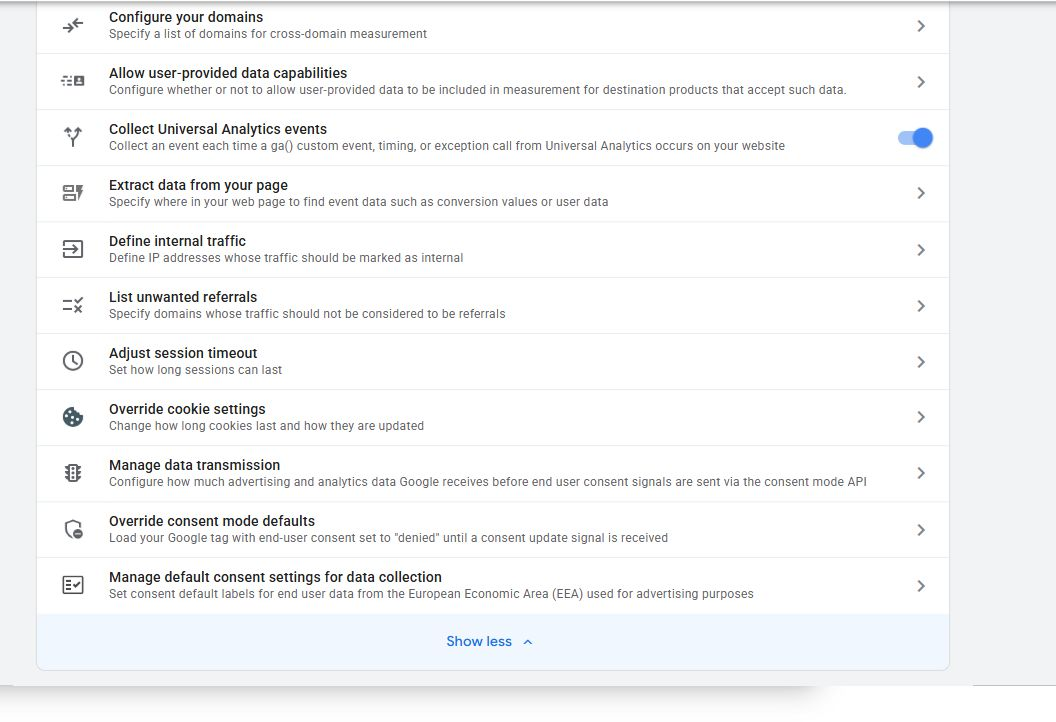Click the Define internal traffic arrow-box icon
Image resolution: width=1056 pixels, height=722 pixels.
pos(73,249)
